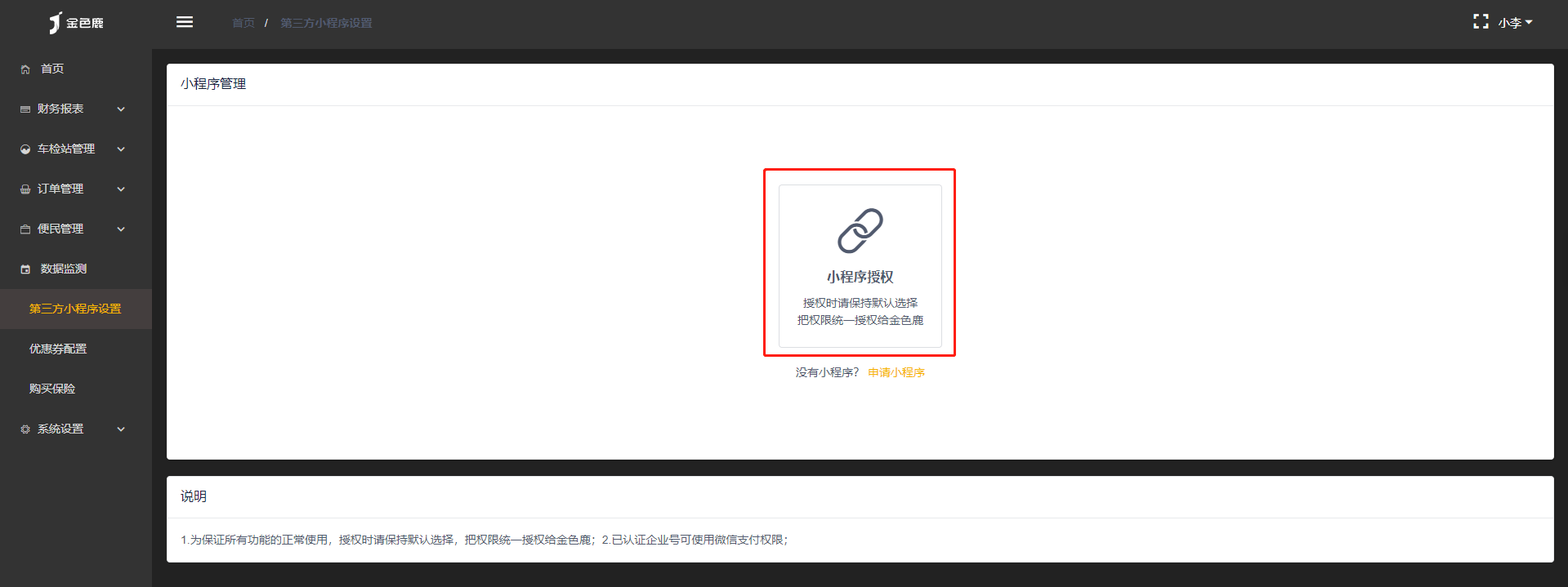The width and height of the screenshot is (1568, 587).
Task: Click the 系统设置 menu label
Action: click(x=60, y=429)
